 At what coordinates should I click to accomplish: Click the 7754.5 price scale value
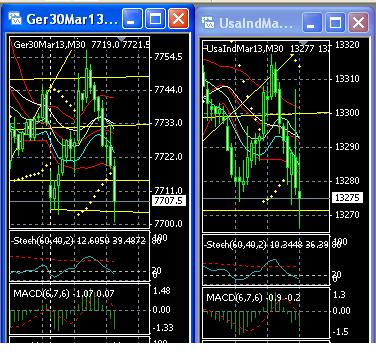coord(168,57)
